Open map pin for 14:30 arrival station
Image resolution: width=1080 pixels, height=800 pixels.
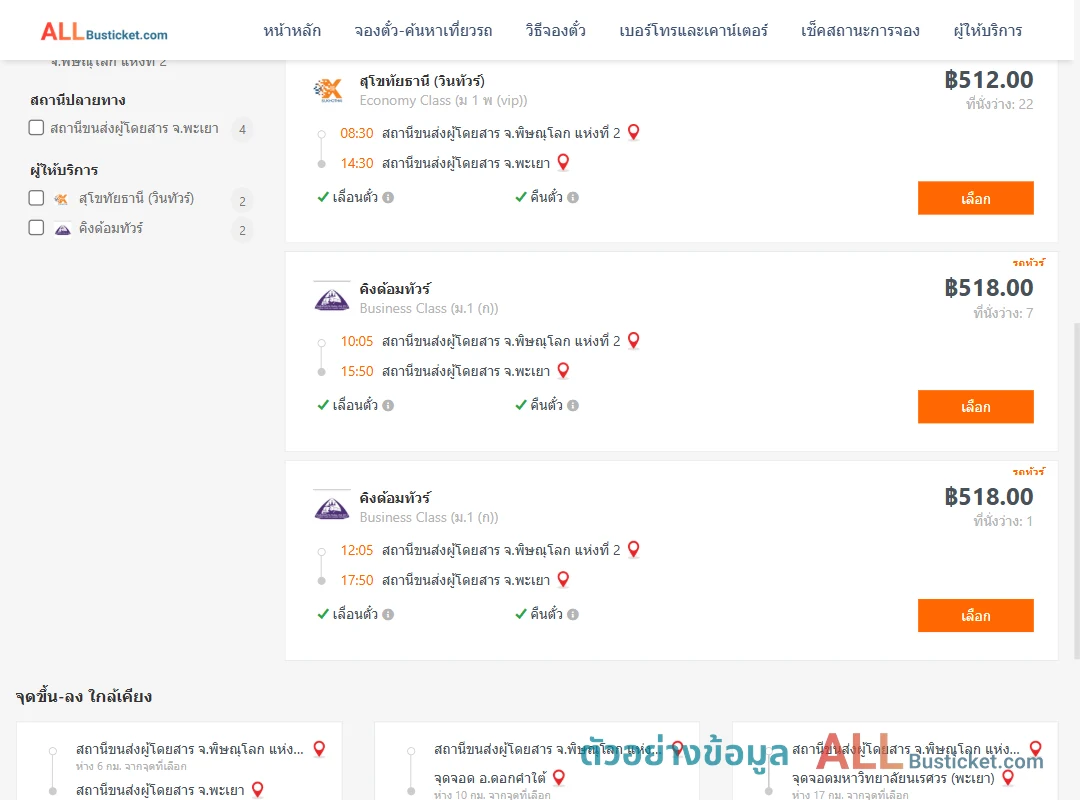pos(563,162)
